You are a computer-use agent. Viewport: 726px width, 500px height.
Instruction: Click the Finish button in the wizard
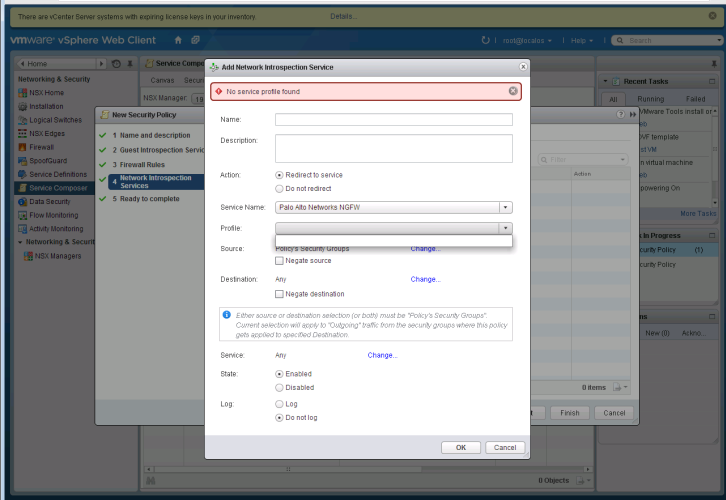[x=570, y=412]
